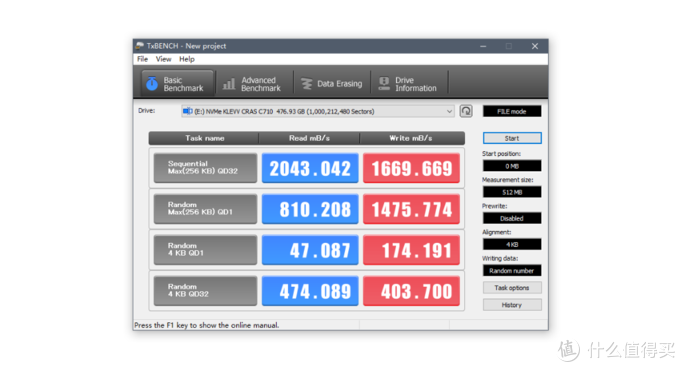Image resolution: width=680 pixels, height=367 pixels.
Task: Open Task options
Action: (x=512, y=288)
